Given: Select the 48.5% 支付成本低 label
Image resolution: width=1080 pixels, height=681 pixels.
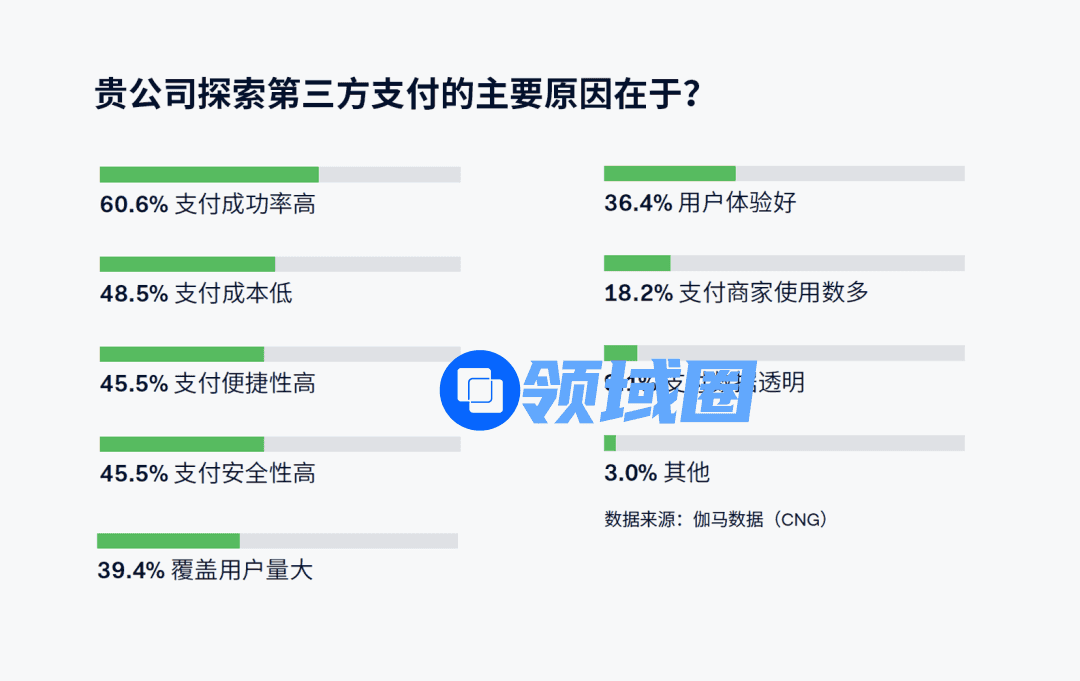Looking at the screenshot, I should pyautogui.click(x=196, y=294).
